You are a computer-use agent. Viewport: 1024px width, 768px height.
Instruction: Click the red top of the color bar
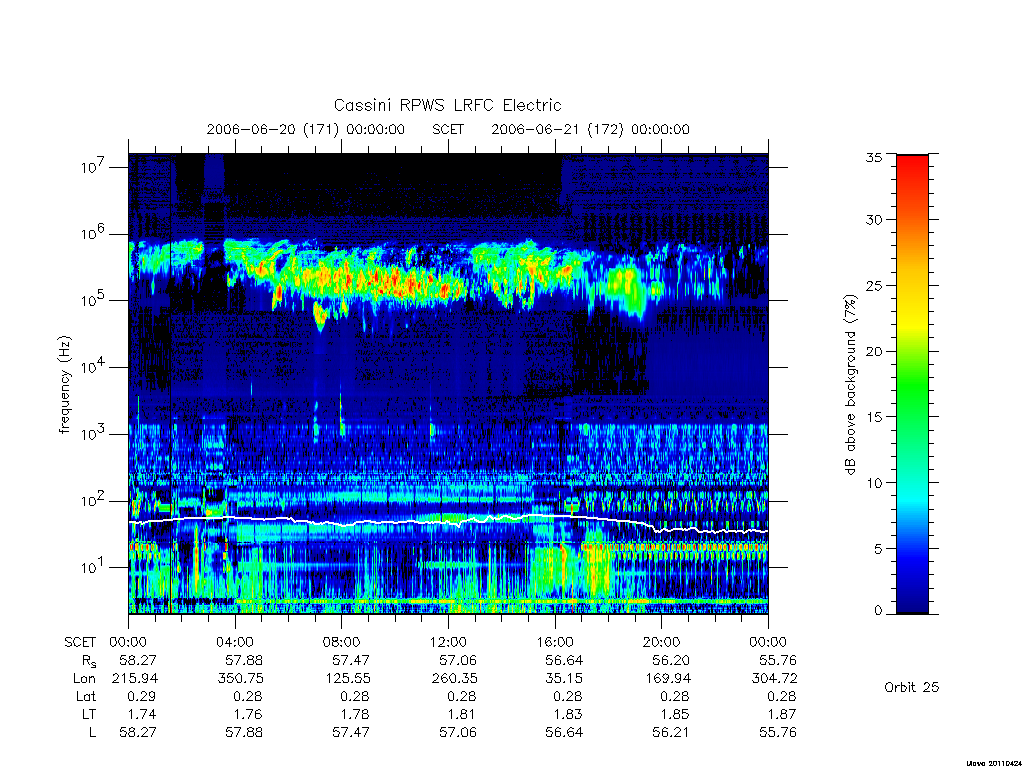(912, 165)
